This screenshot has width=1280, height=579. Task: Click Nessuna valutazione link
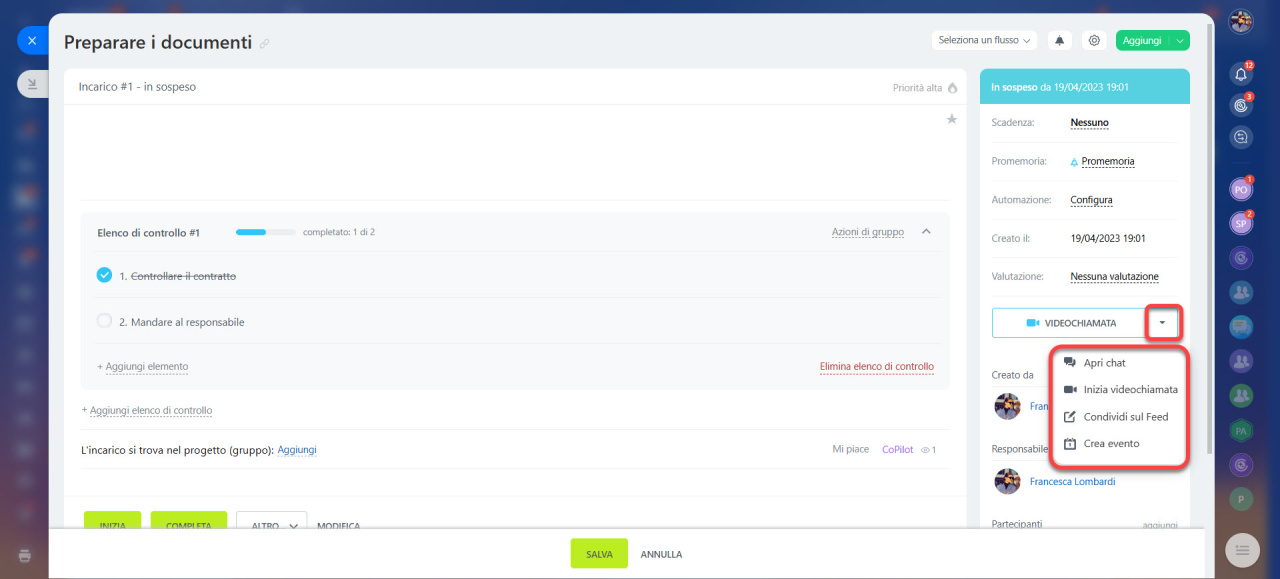tap(1114, 277)
